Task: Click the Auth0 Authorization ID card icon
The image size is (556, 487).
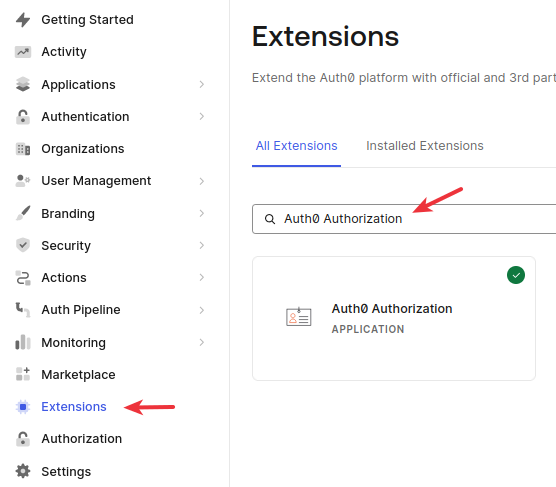Action: 299,317
